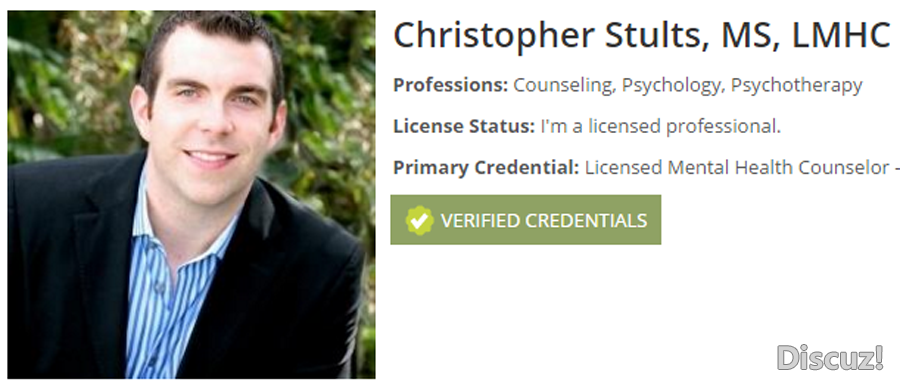
Task: Click the MS degree abbreviation in heading
Action: click(x=751, y=37)
